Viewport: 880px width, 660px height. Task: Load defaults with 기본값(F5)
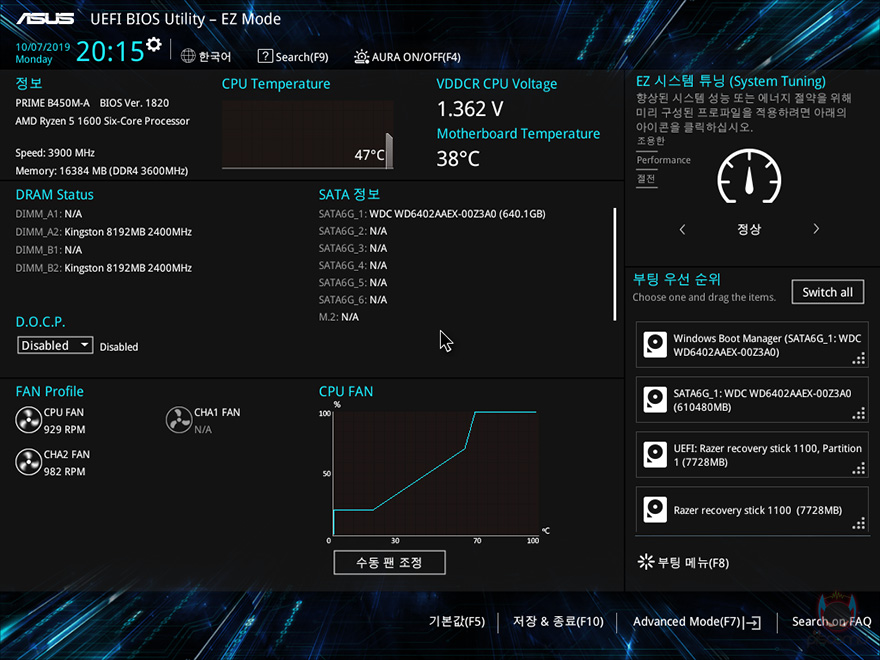coord(456,621)
